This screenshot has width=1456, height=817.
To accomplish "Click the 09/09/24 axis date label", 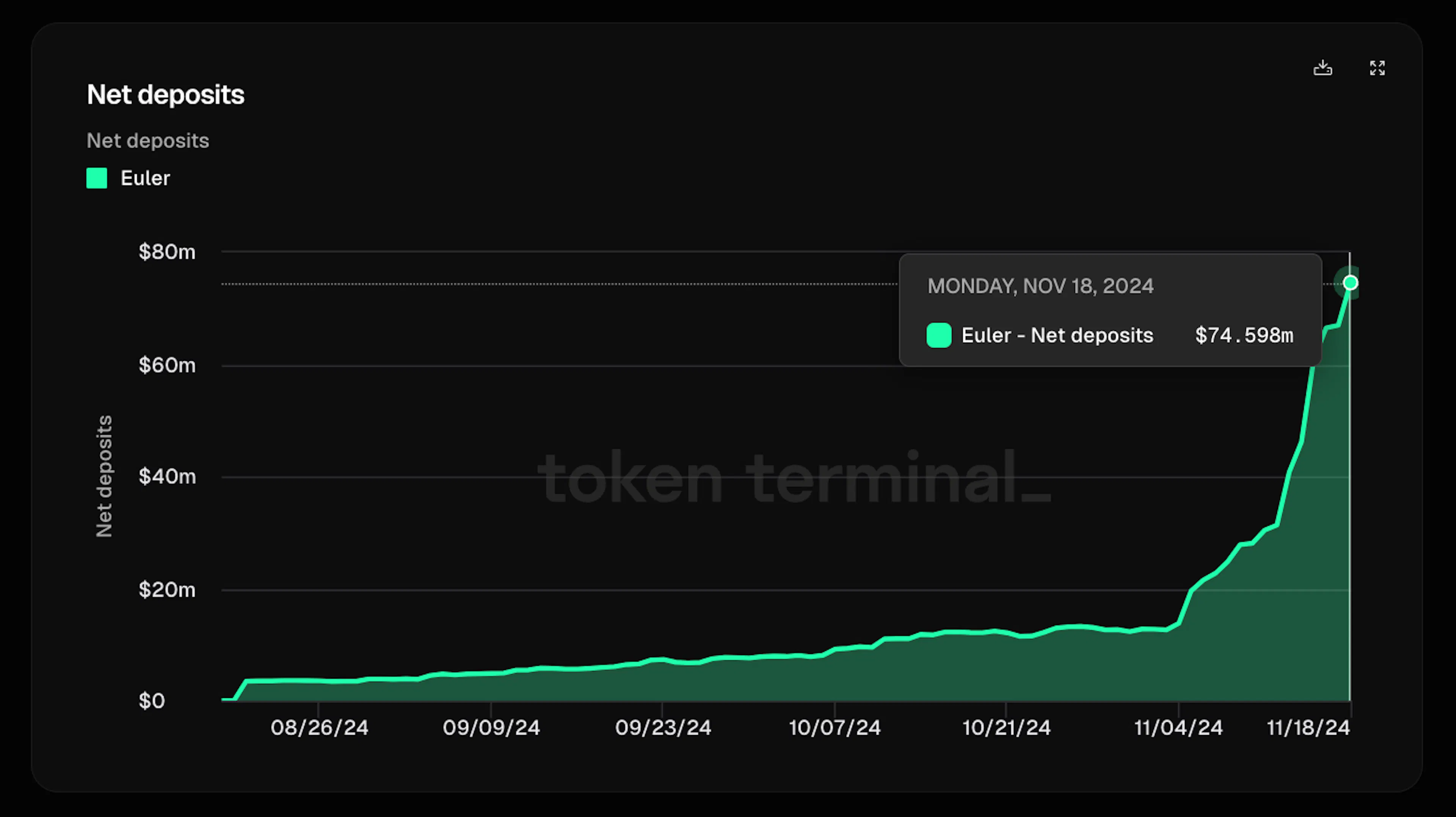I will tap(491, 727).
